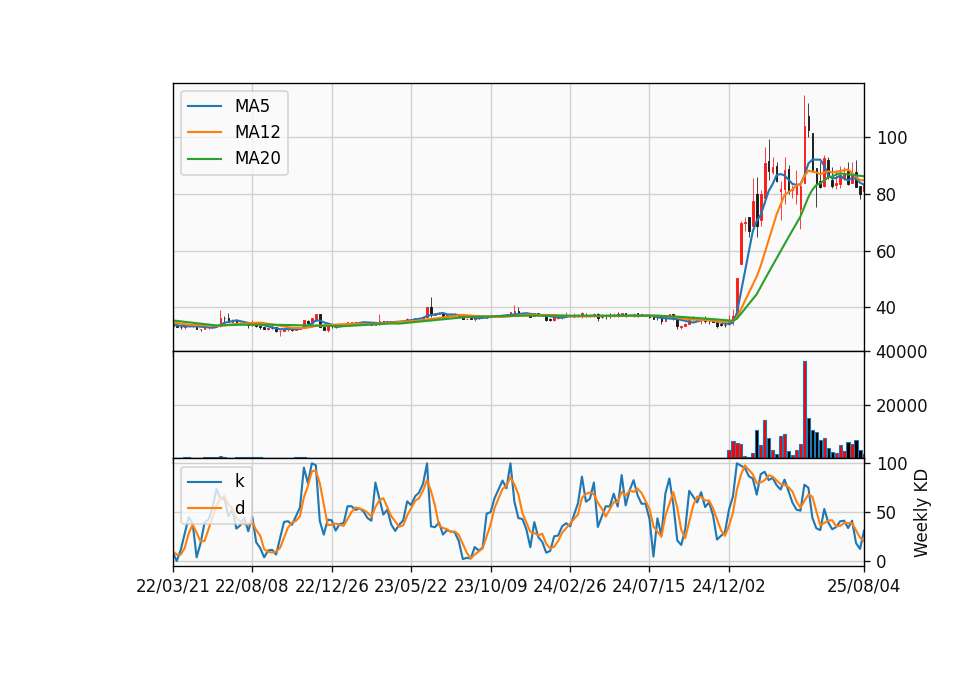This screenshot has width=960, height=690.
Task: Click the k legend label
Action: pos(239,481)
